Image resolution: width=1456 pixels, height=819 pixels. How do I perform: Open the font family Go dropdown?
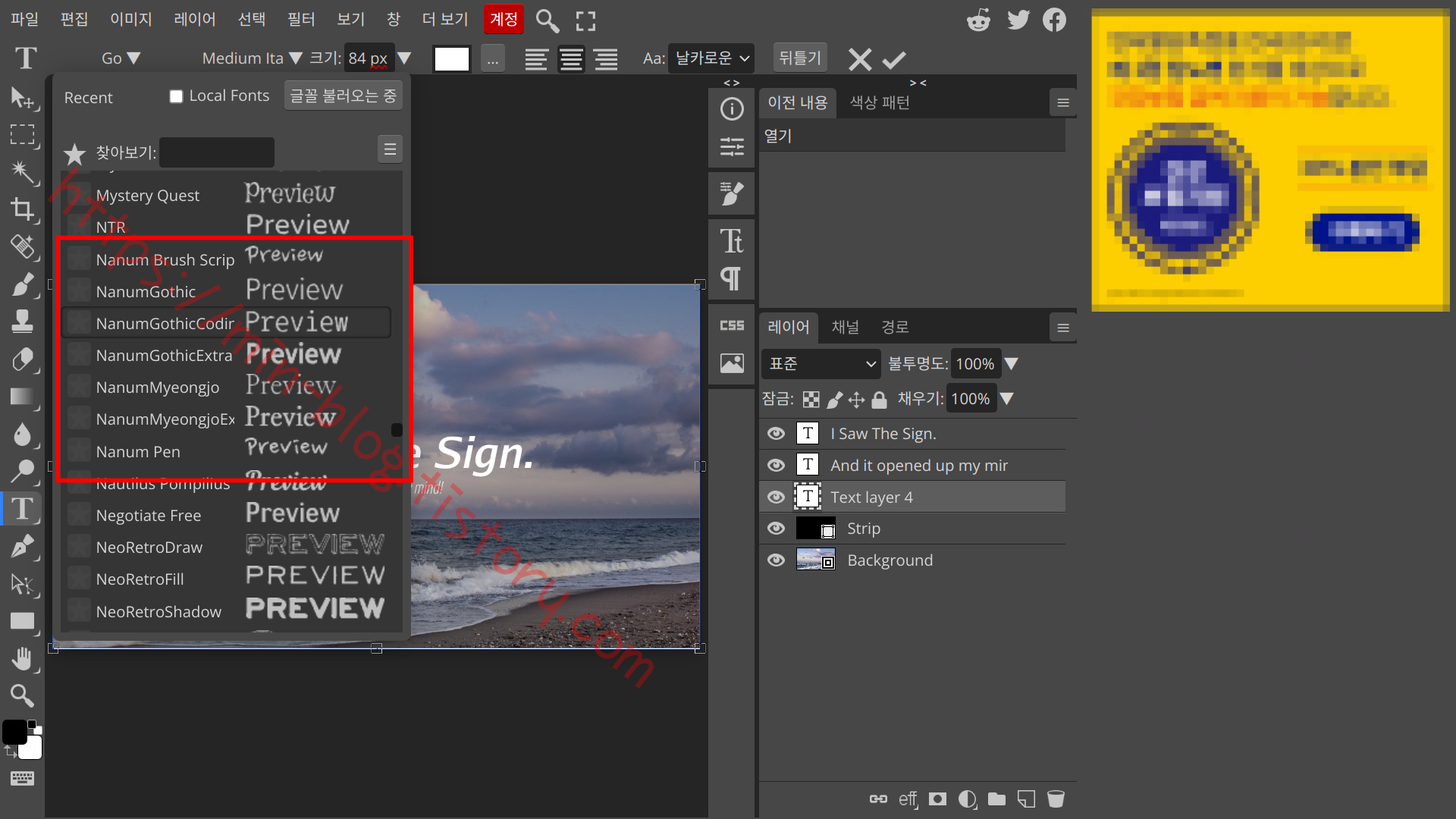pyautogui.click(x=121, y=58)
